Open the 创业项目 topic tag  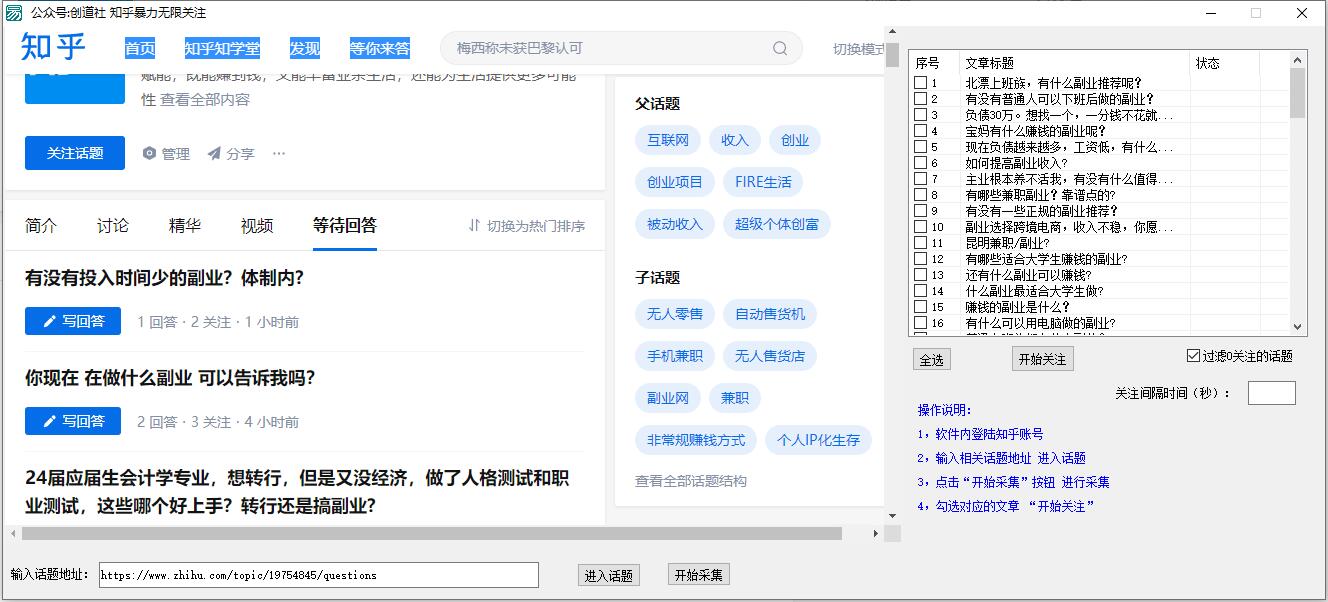click(675, 182)
